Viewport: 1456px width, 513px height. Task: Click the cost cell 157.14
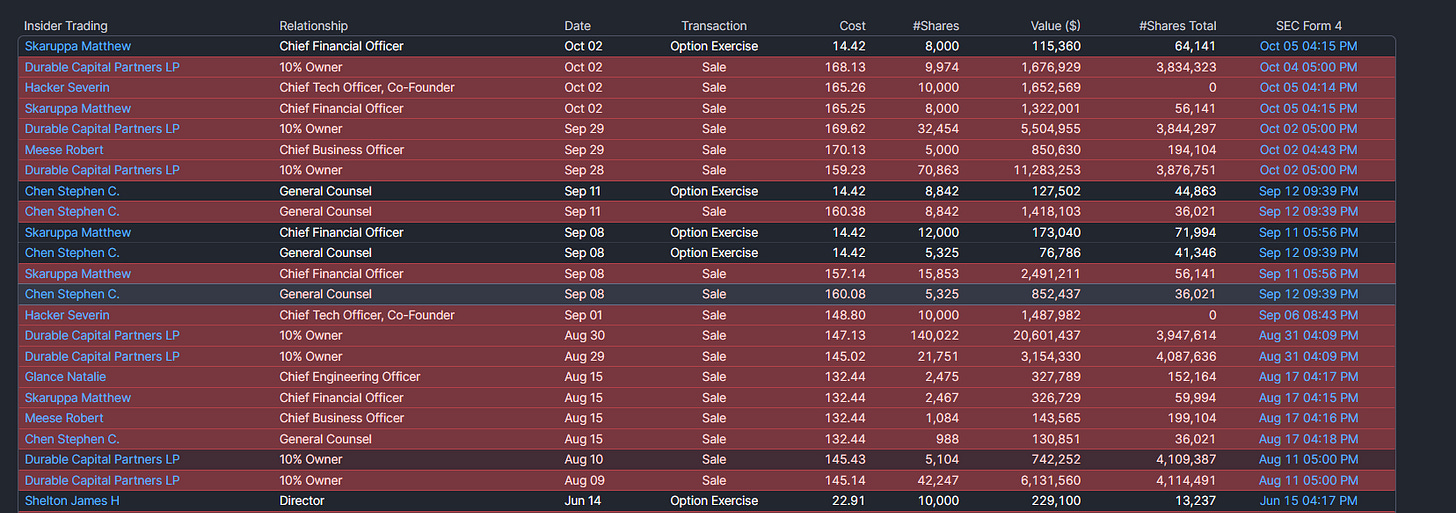(847, 274)
